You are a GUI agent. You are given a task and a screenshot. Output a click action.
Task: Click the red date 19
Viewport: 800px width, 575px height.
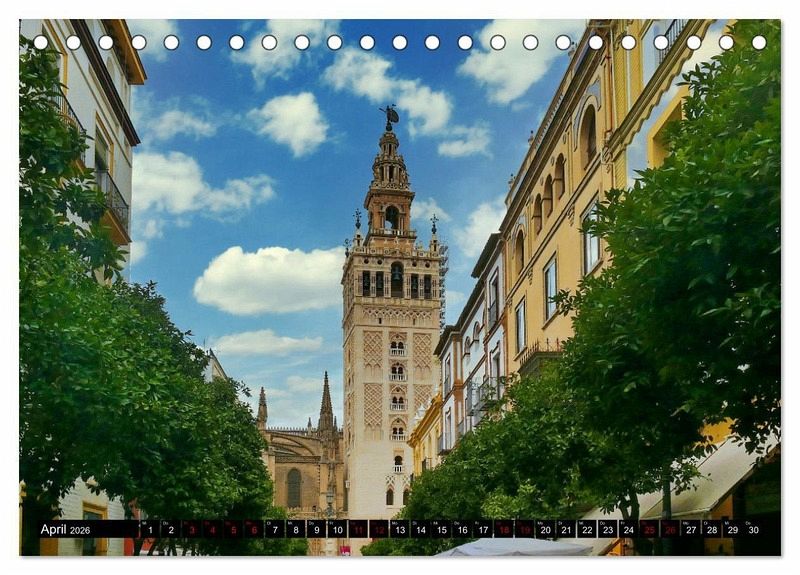tap(524, 529)
